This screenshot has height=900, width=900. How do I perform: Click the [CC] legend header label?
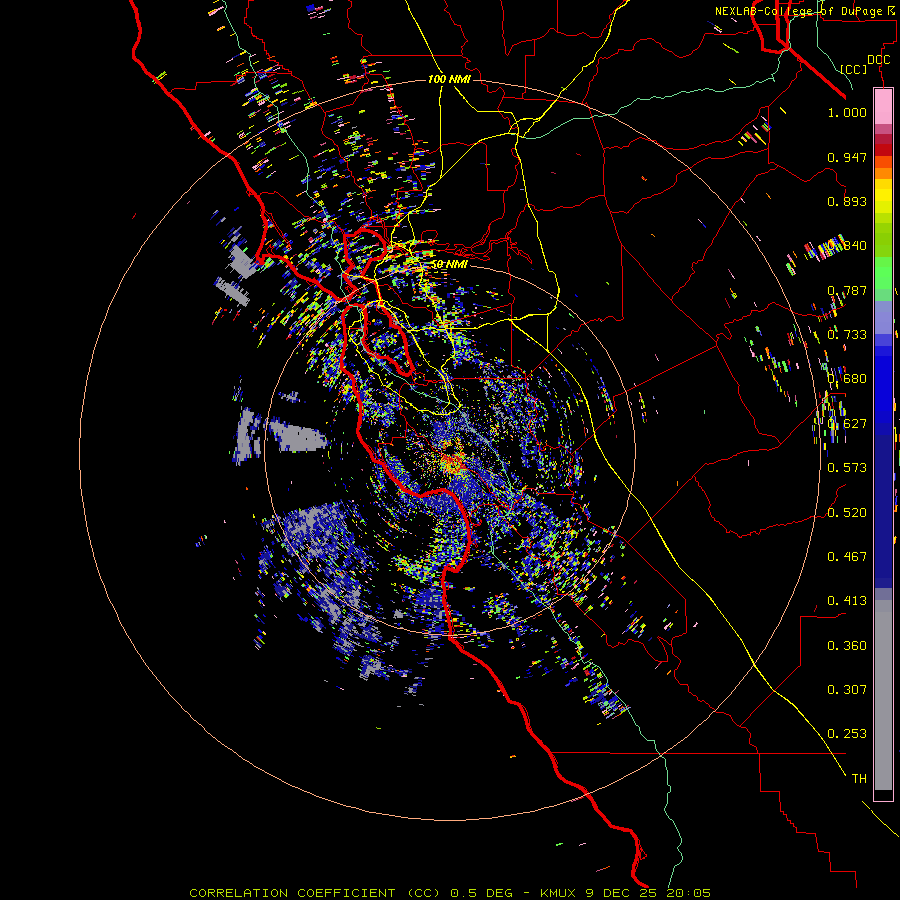tap(854, 69)
